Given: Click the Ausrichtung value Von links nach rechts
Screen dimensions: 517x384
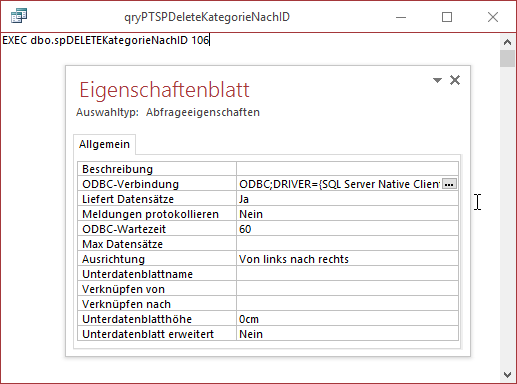Looking at the screenshot, I should click(347, 259).
